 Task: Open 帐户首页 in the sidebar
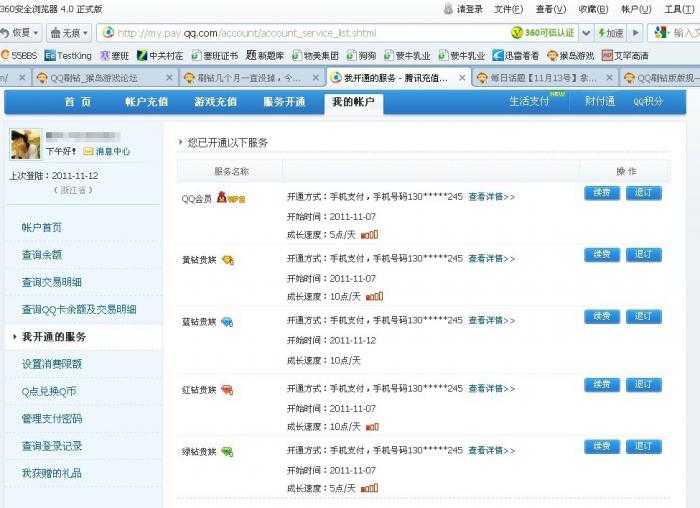tap(42, 227)
